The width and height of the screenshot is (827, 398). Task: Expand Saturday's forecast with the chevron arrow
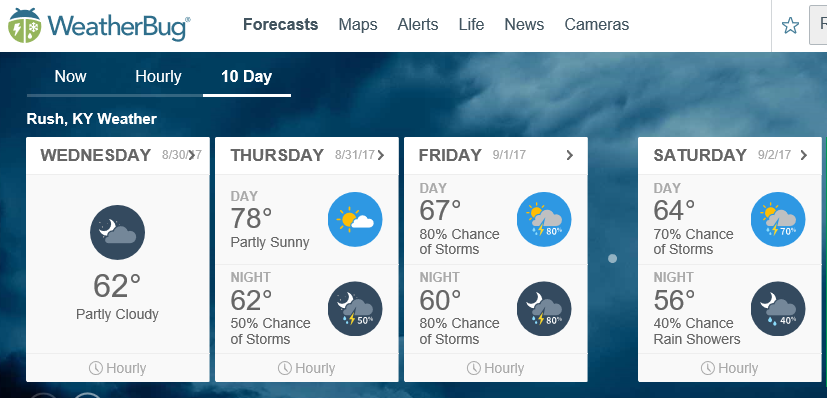click(x=804, y=155)
